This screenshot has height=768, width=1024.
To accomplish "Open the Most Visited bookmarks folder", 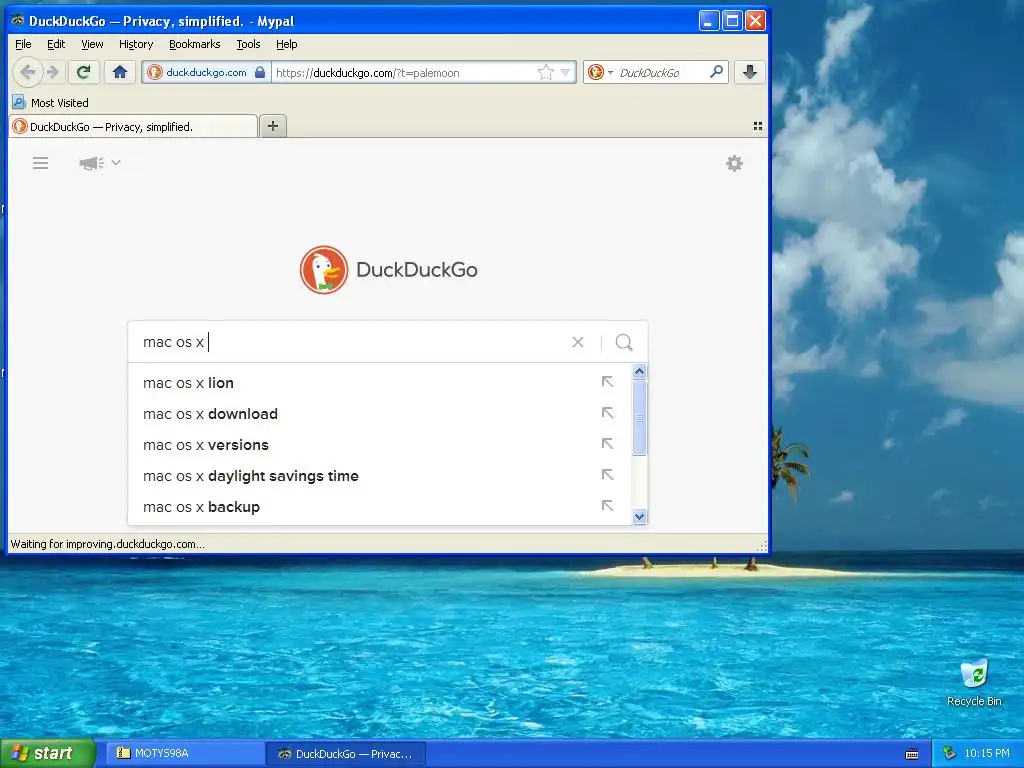I will click(x=51, y=103).
